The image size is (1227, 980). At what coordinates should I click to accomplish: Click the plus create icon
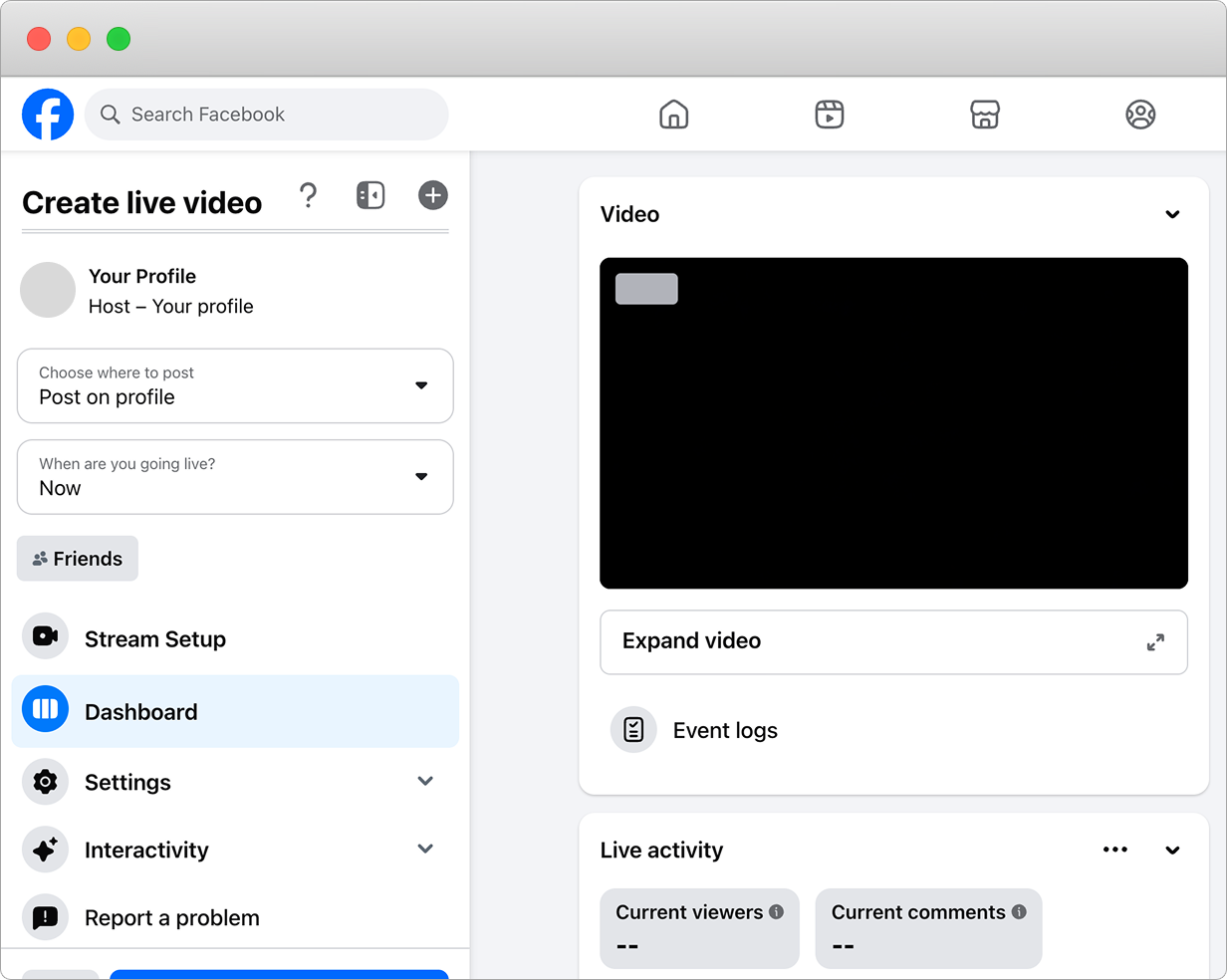[433, 195]
